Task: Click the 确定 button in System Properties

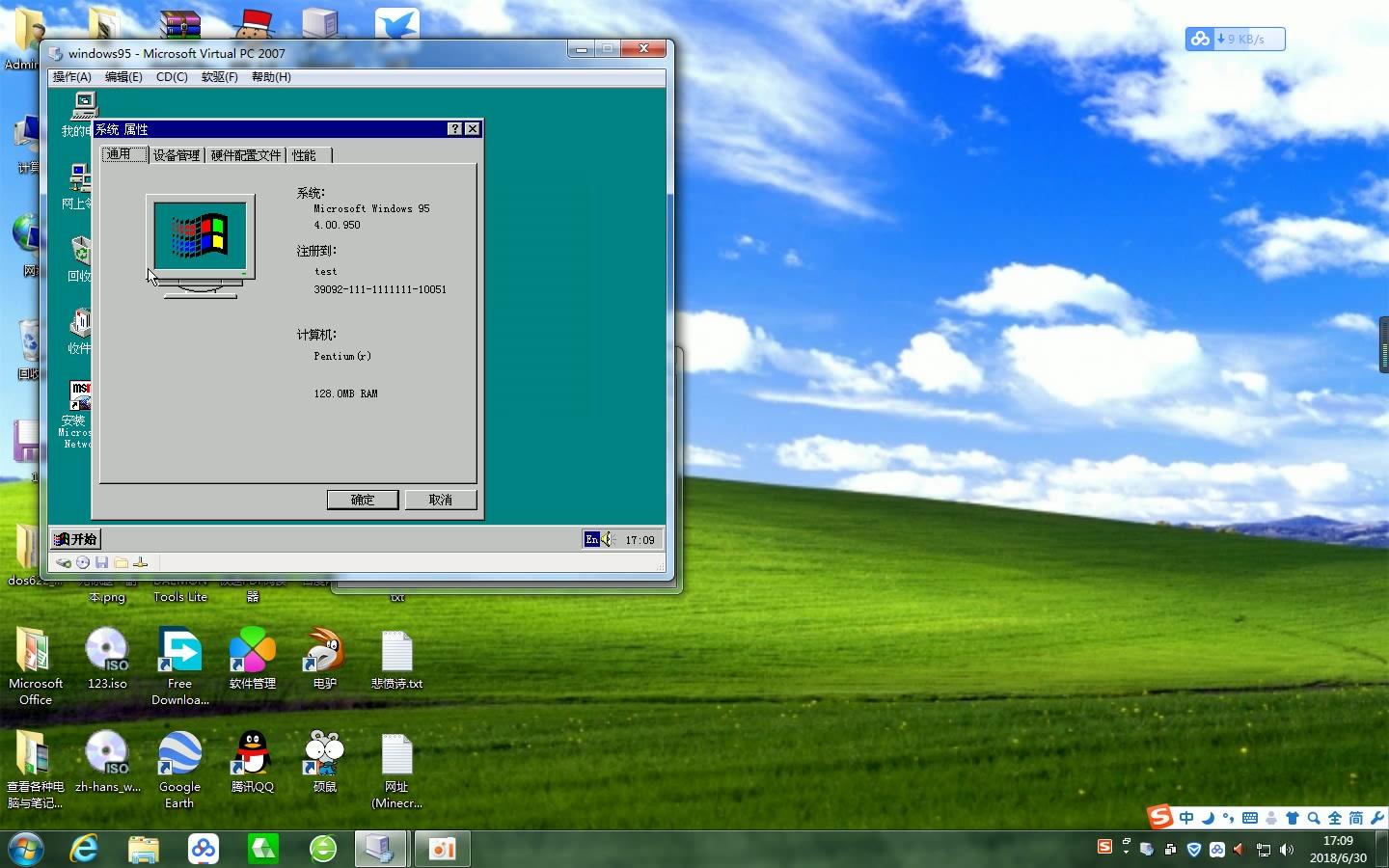Action: coord(363,500)
